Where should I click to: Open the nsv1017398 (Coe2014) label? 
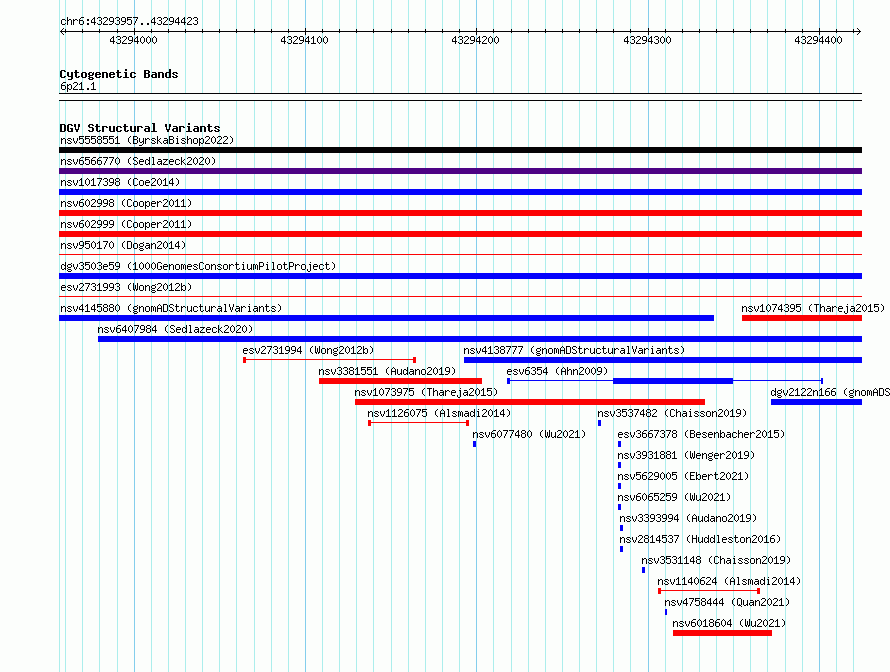(x=120, y=182)
